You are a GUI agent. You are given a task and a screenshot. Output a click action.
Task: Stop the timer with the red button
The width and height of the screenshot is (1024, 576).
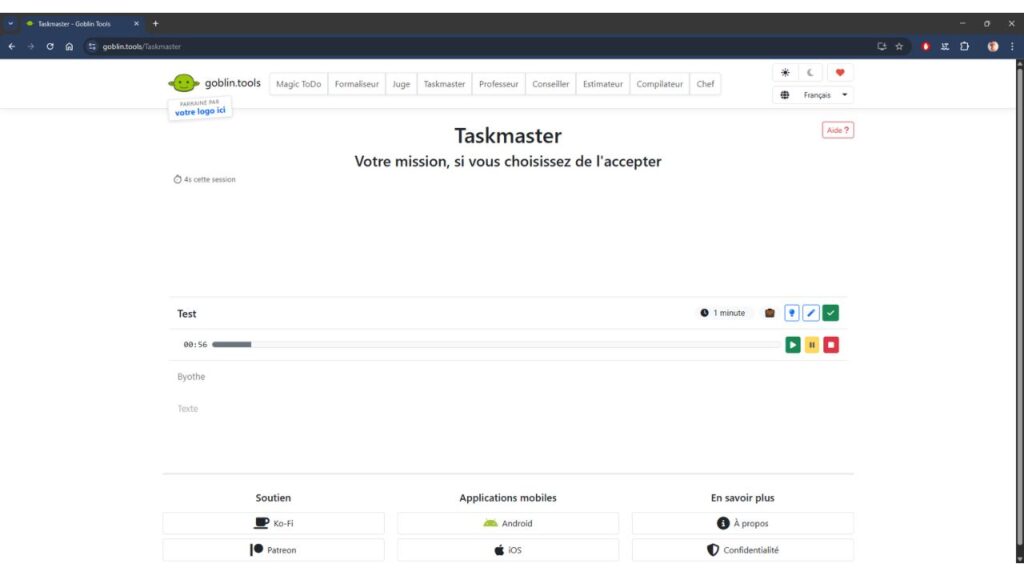(831, 345)
